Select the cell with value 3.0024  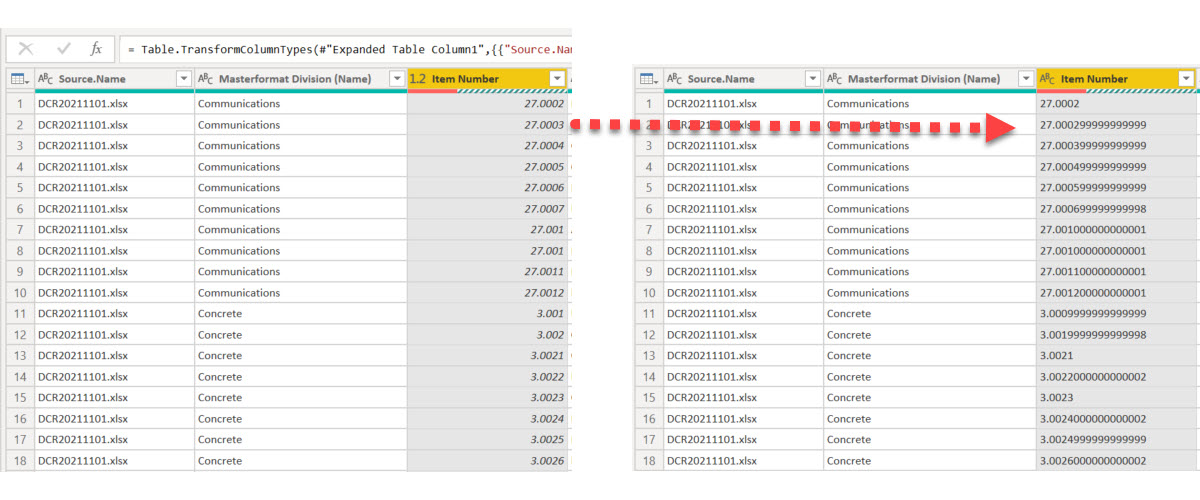coord(488,419)
